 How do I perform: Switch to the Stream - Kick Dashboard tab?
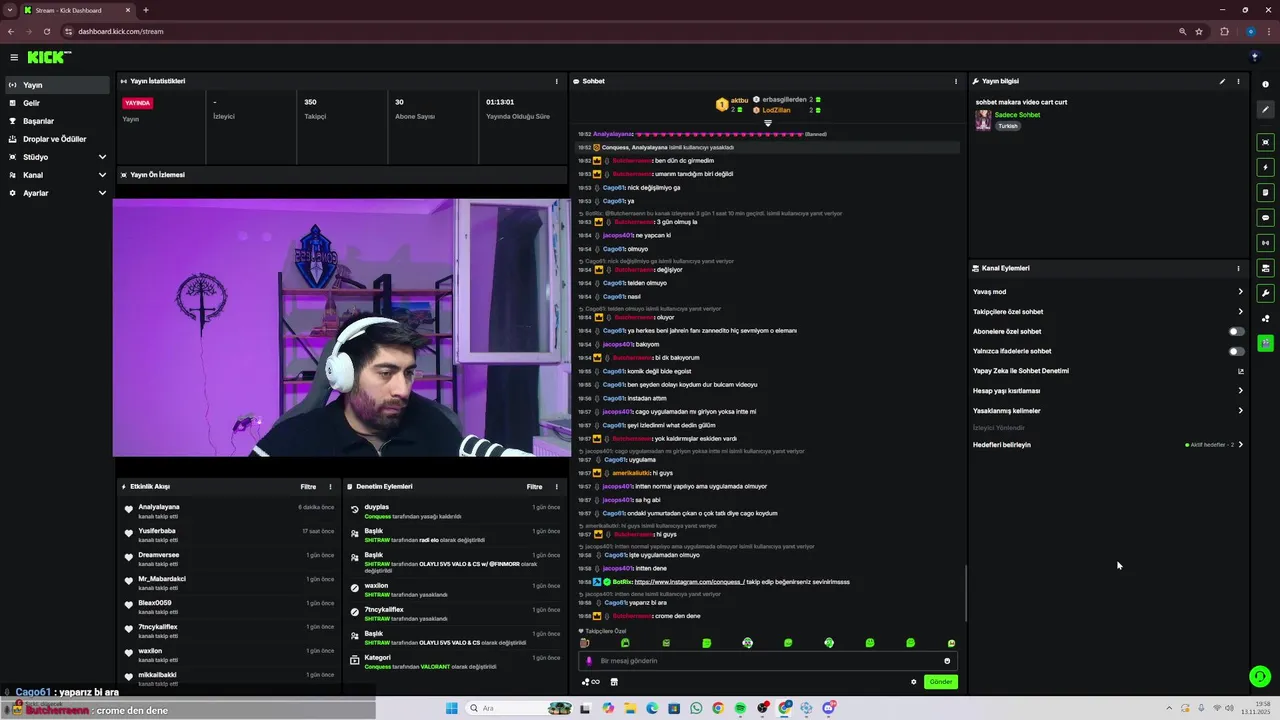tap(76, 10)
